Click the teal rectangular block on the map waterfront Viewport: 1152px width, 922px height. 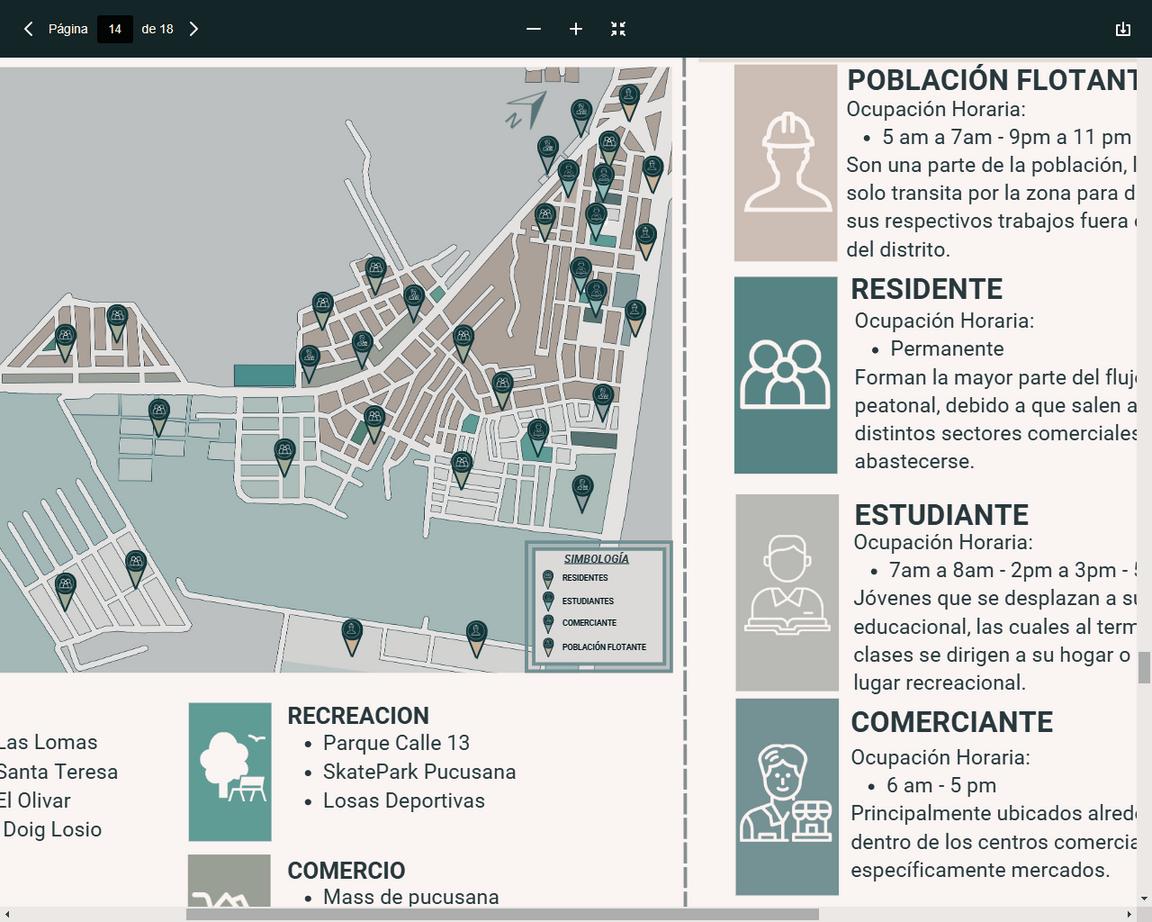click(x=264, y=375)
